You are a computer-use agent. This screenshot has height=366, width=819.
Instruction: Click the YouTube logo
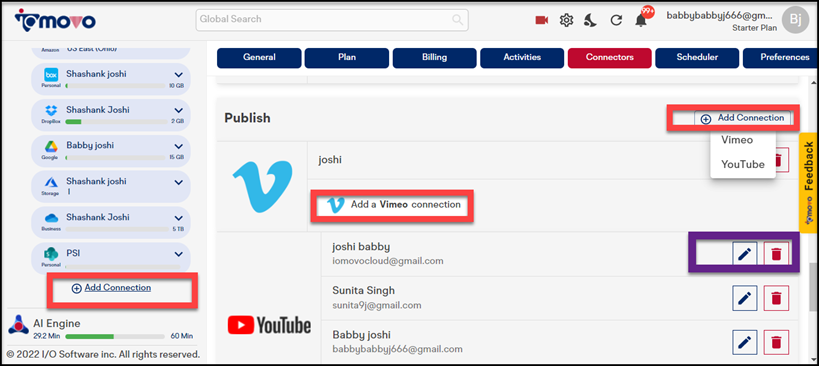click(269, 325)
